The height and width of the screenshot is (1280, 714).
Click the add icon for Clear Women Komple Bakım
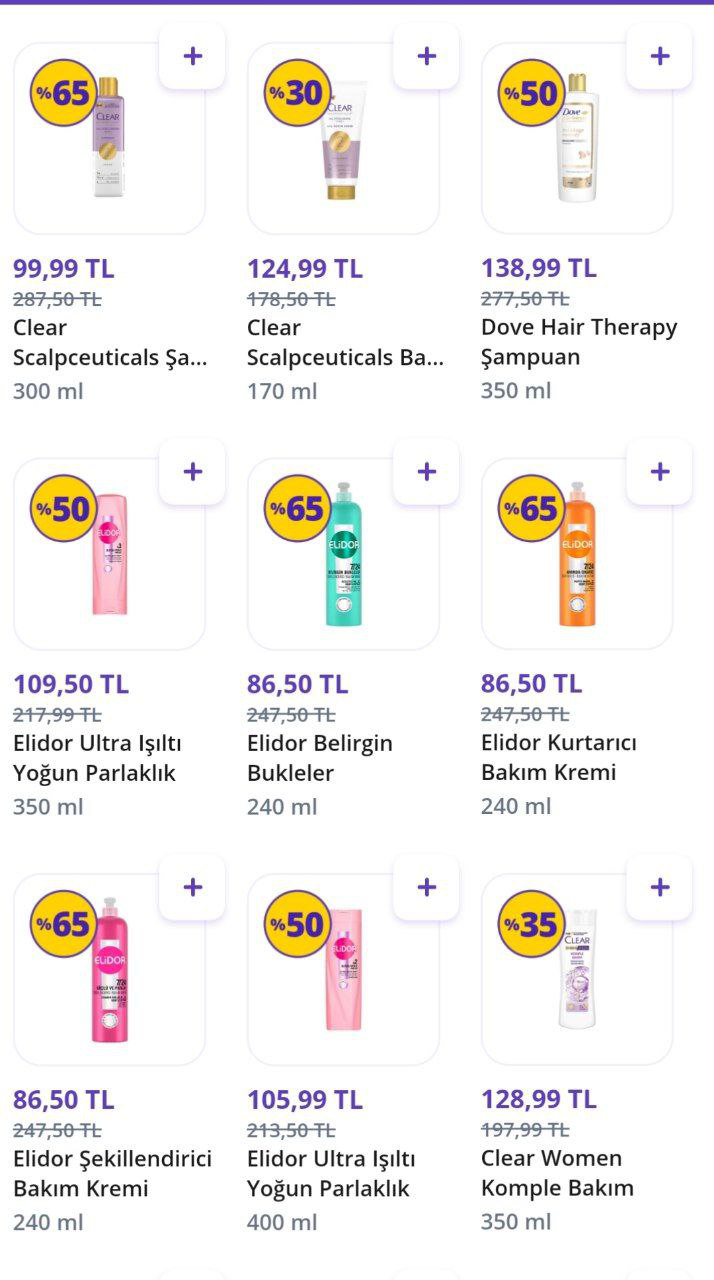point(658,885)
